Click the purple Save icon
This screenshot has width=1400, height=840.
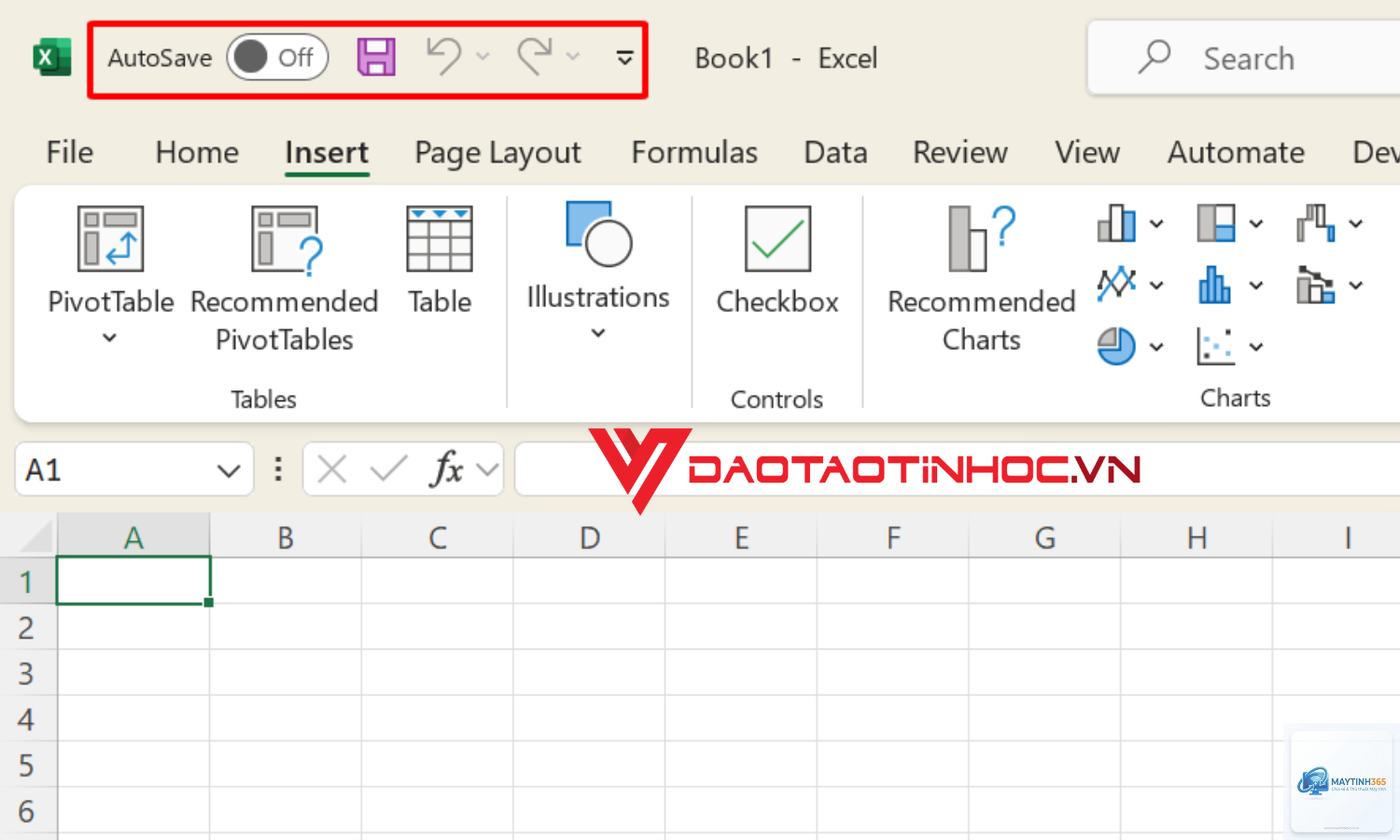[x=376, y=57]
